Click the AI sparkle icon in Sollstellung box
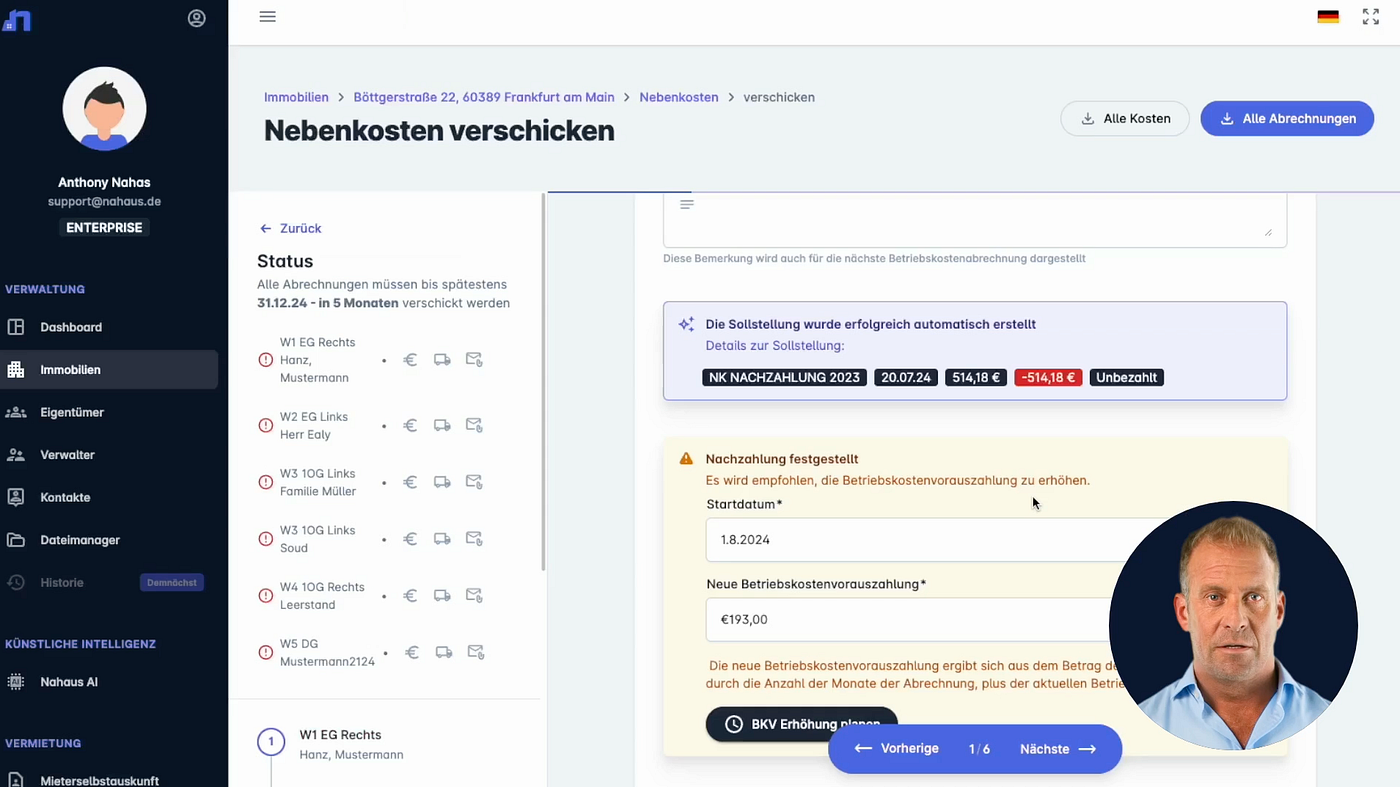Screen dimensions: 1400x787 [x=686, y=325]
